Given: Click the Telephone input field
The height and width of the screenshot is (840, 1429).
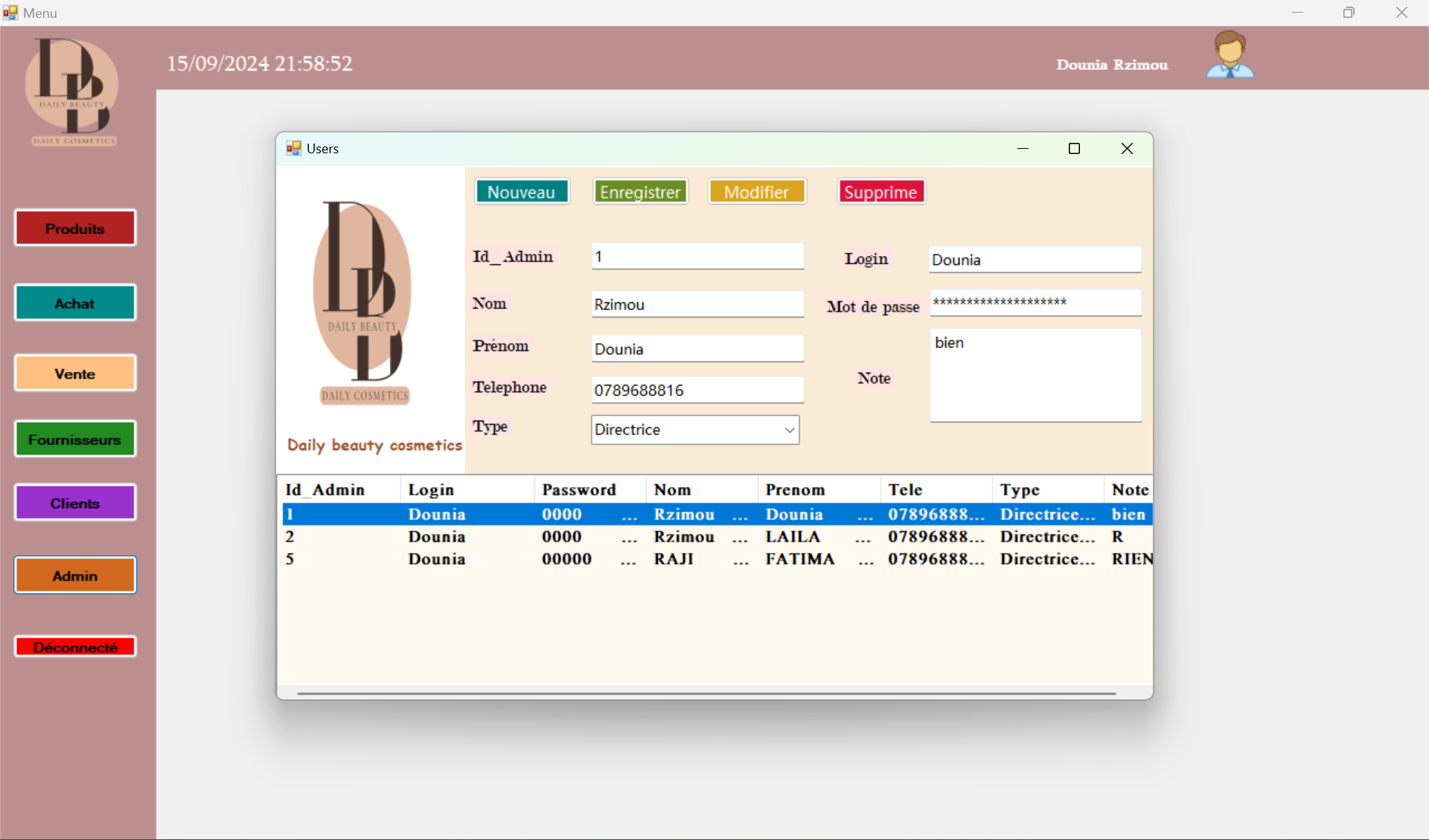Looking at the screenshot, I should [x=697, y=390].
